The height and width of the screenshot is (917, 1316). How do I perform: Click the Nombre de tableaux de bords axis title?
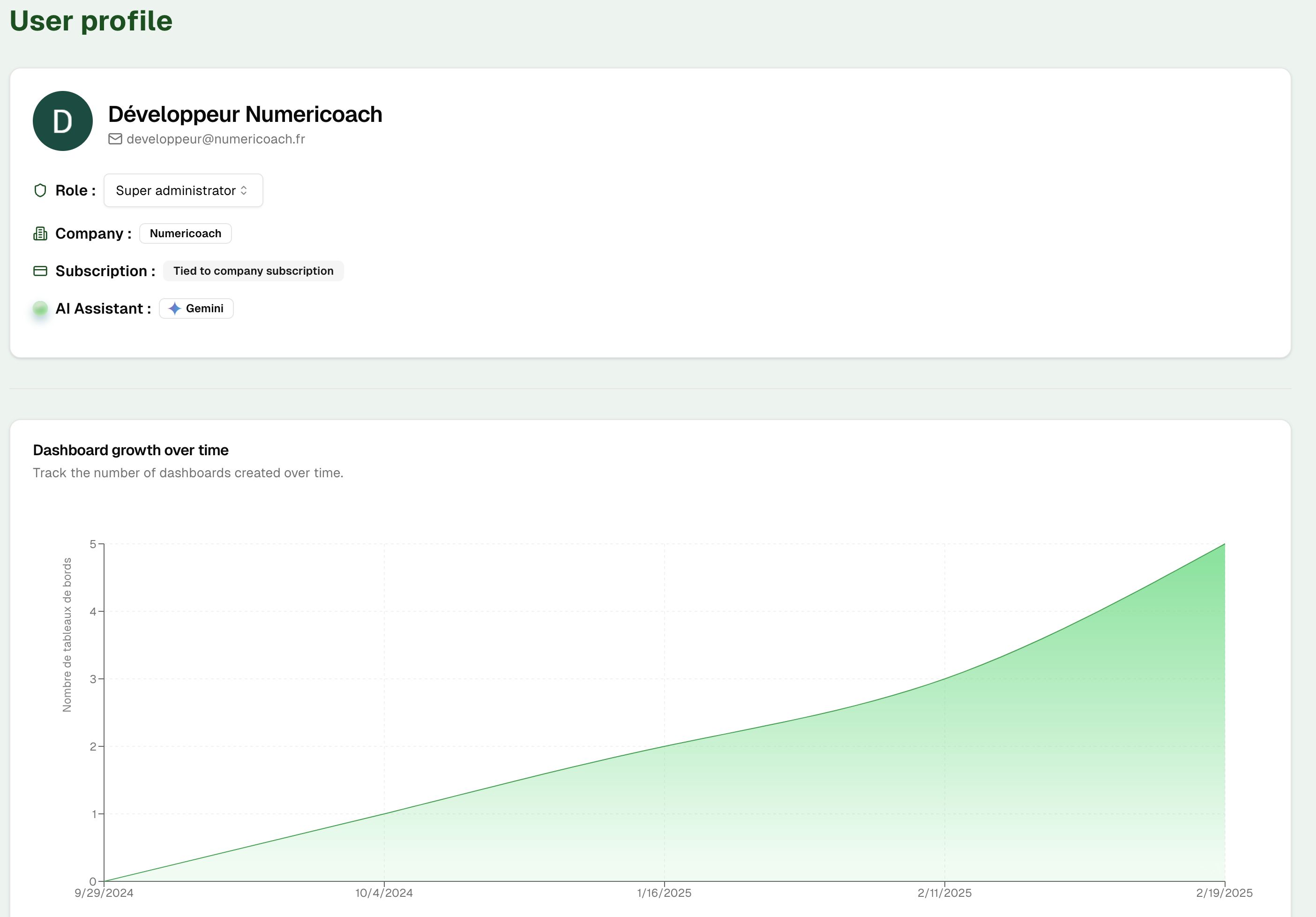67,635
